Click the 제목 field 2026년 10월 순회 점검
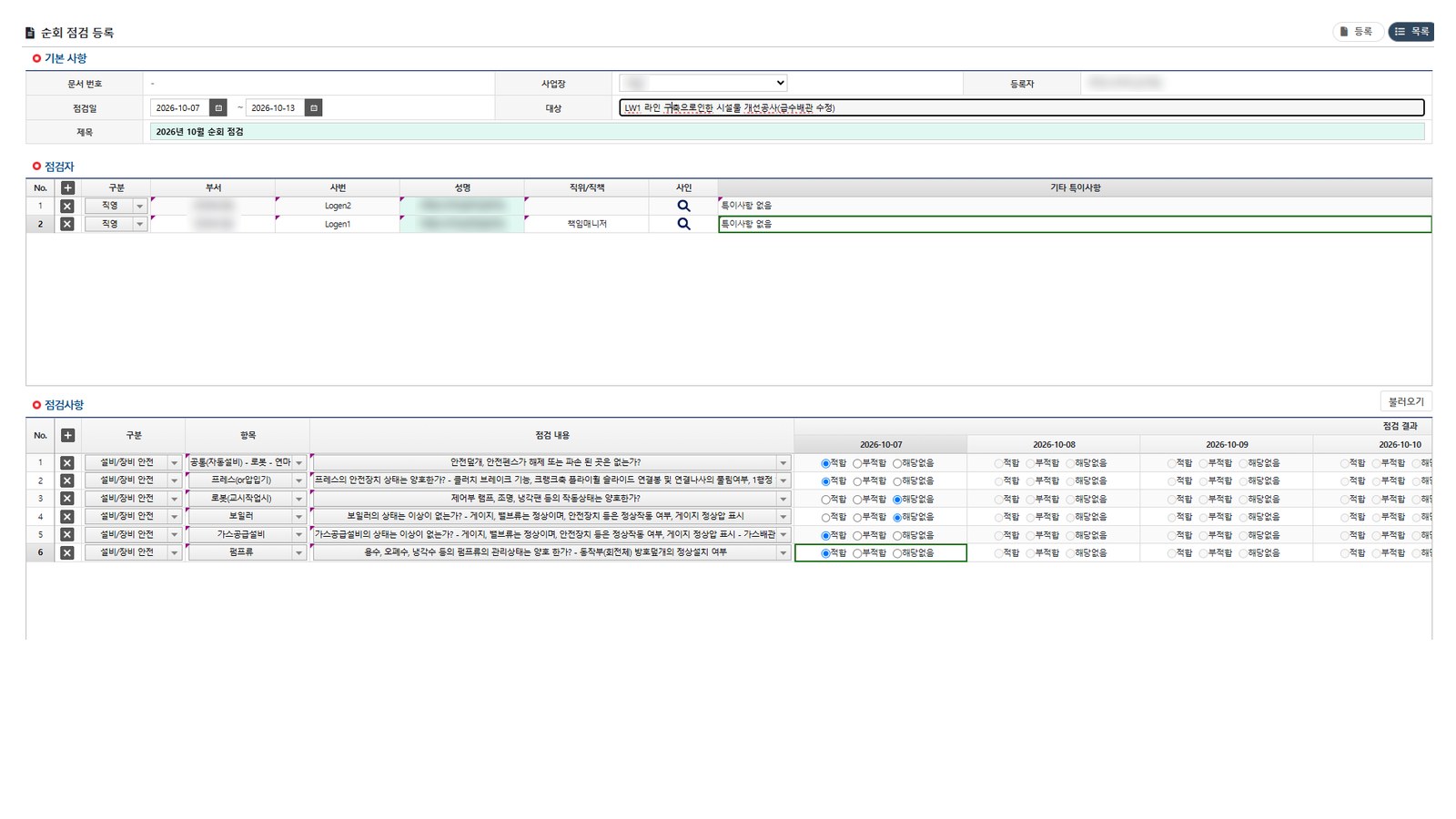 pos(787,132)
